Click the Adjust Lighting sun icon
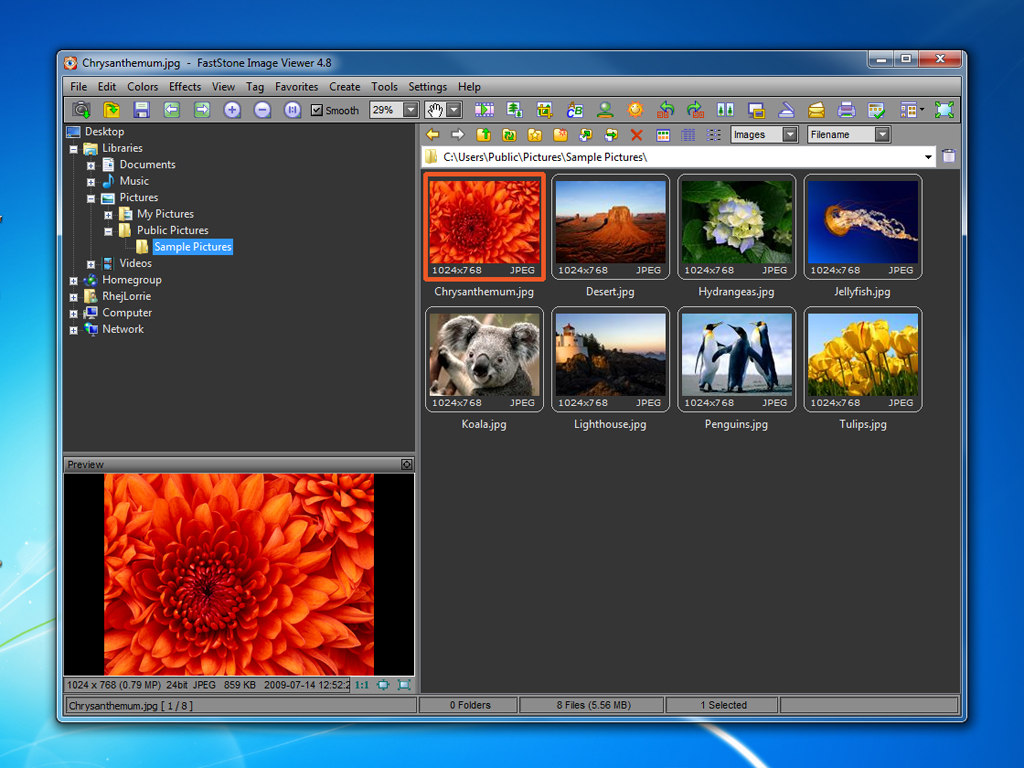The height and width of the screenshot is (768, 1024). point(635,110)
